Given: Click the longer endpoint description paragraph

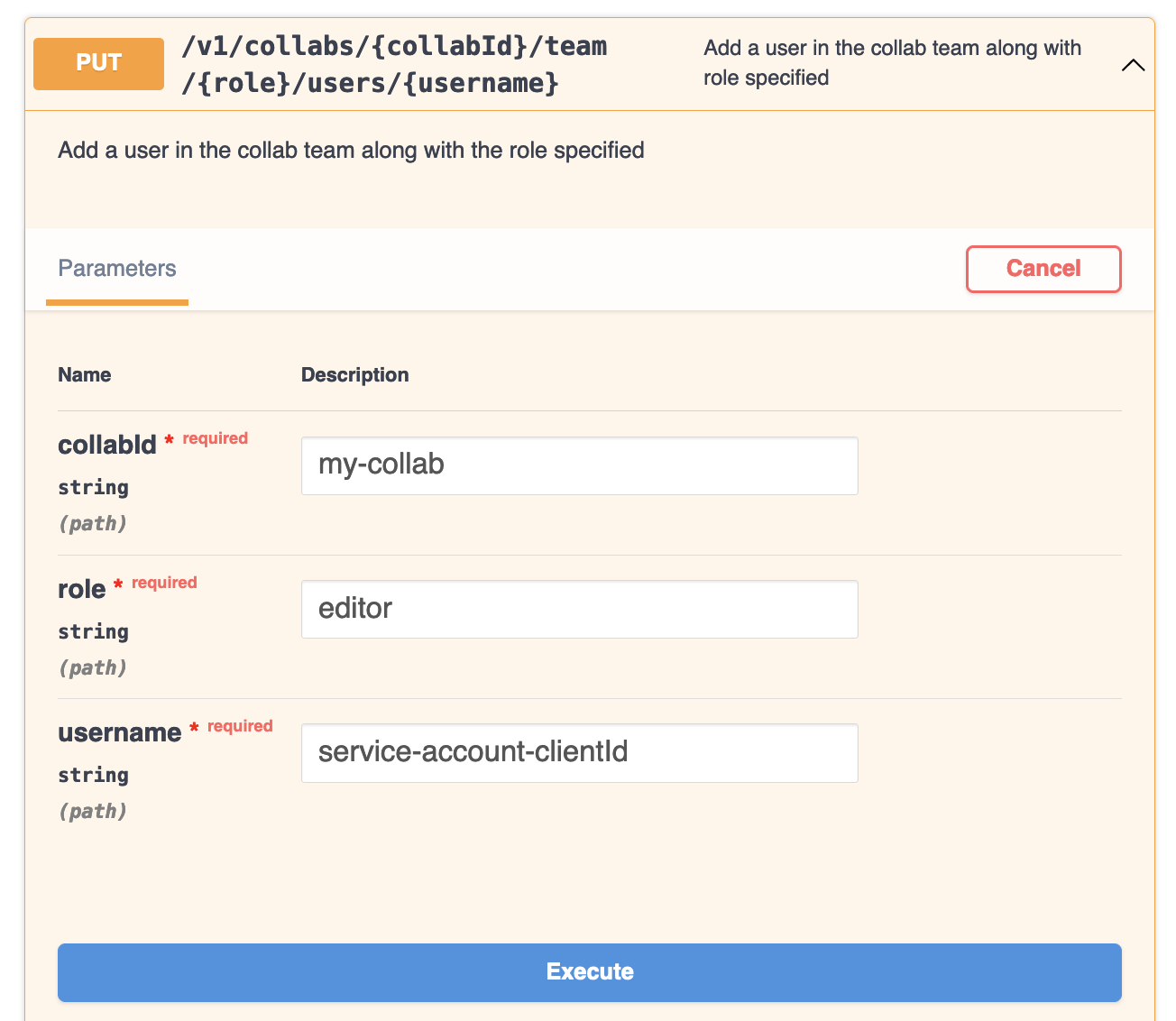Looking at the screenshot, I should pyautogui.click(x=351, y=151).
